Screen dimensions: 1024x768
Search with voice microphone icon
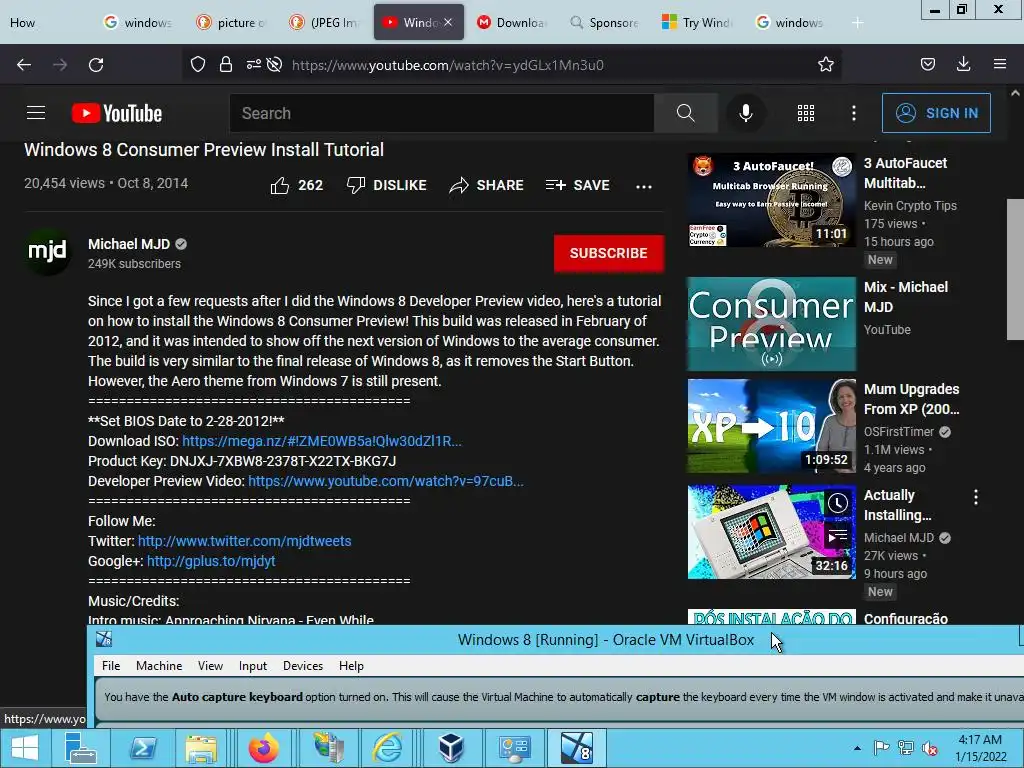click(745, 113)
